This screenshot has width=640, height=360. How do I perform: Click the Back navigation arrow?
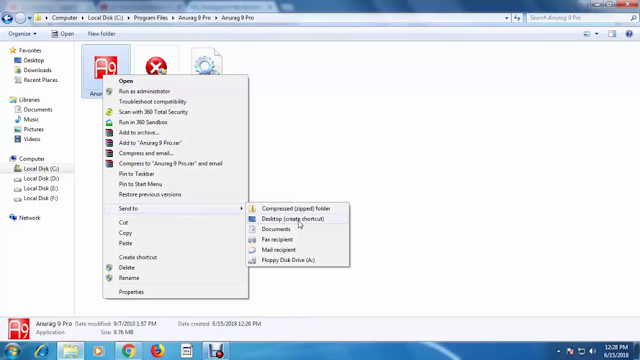point(7,18)
